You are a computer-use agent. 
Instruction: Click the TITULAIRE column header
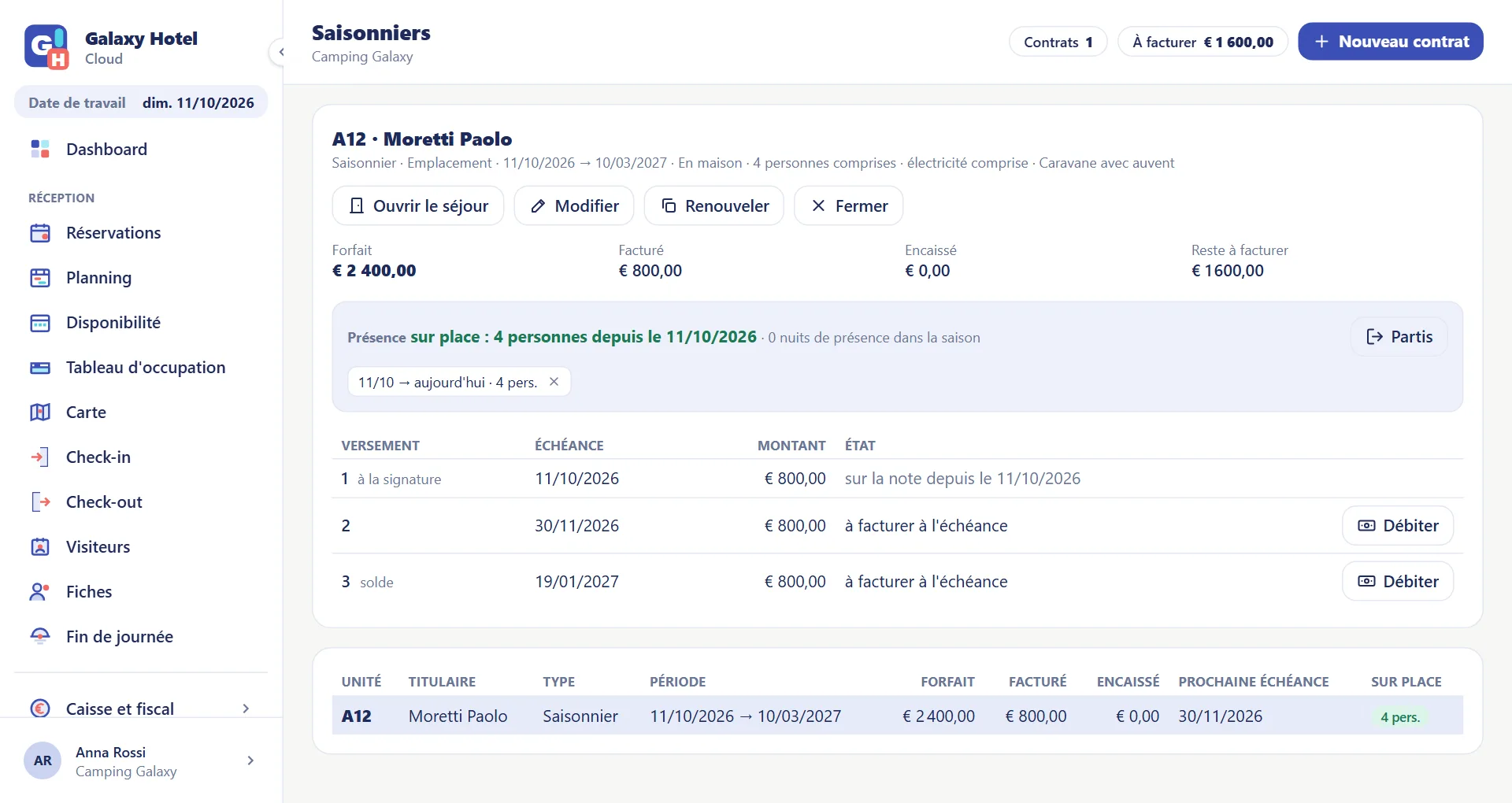pos(442,682)
